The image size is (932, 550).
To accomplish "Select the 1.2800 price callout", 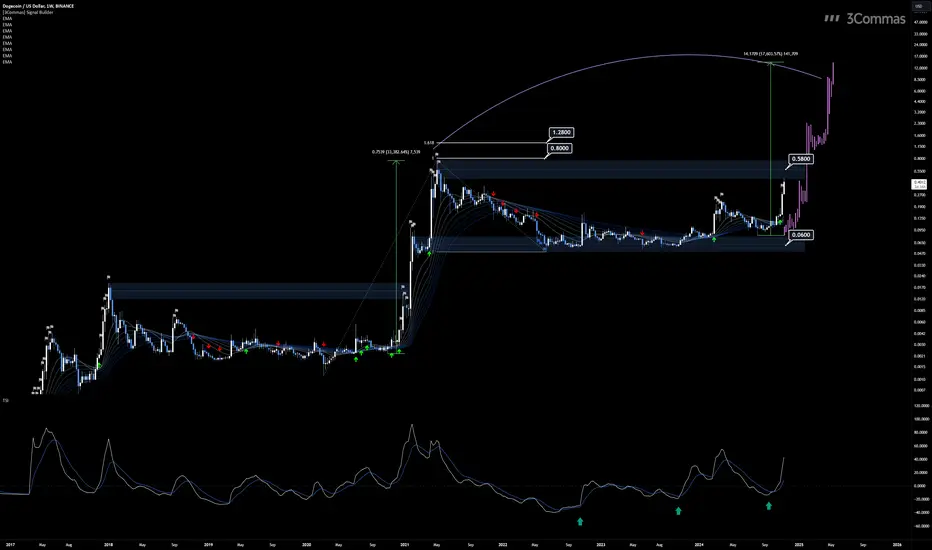I will pos(561,133).
